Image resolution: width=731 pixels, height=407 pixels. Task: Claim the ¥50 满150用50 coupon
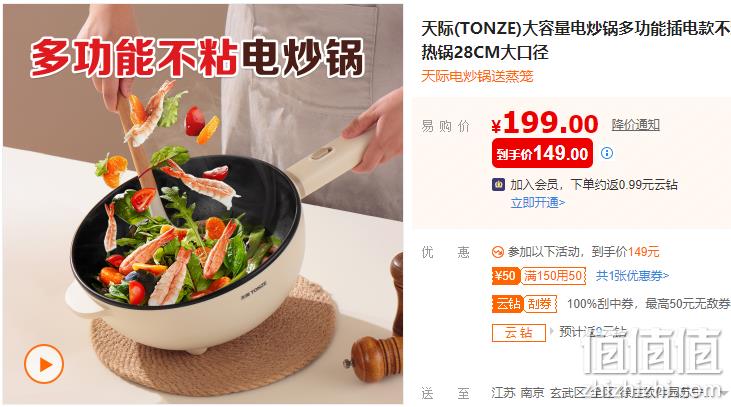pos(538,276)
